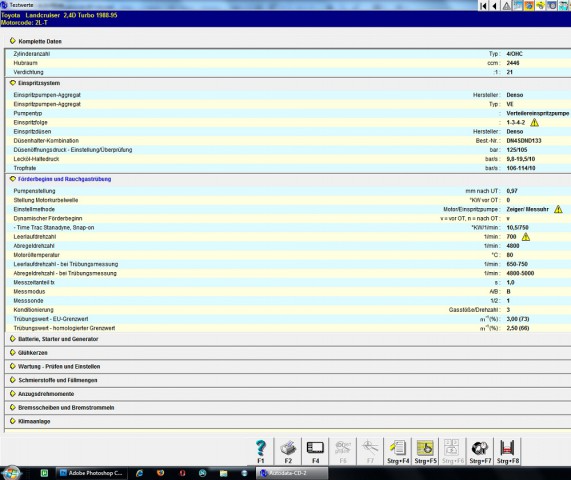This screenshot has width=571, height=480.
Task: Click the orange gauge icon in top toolbar
Action: pos(529,5)
